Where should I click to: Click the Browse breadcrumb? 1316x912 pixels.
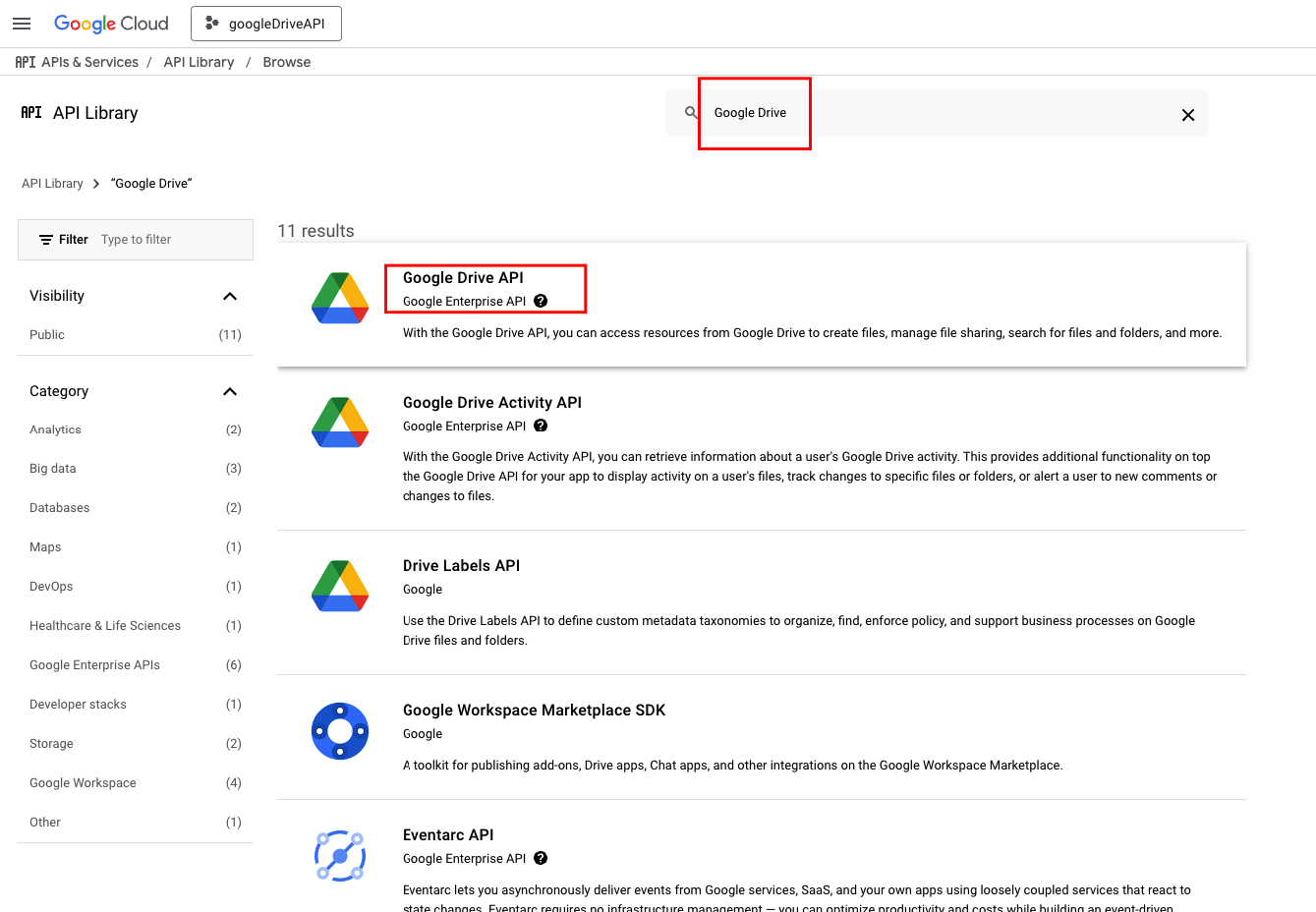[287, 62]
